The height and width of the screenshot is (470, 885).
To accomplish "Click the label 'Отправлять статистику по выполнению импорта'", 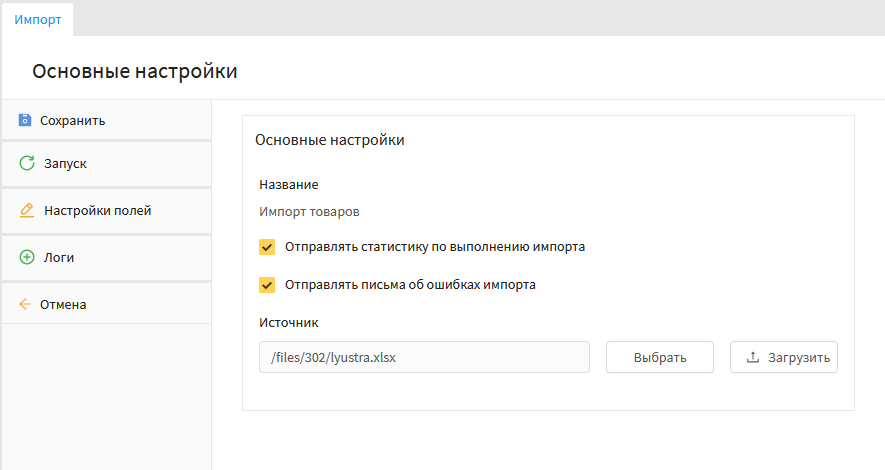I will [435, 246].
